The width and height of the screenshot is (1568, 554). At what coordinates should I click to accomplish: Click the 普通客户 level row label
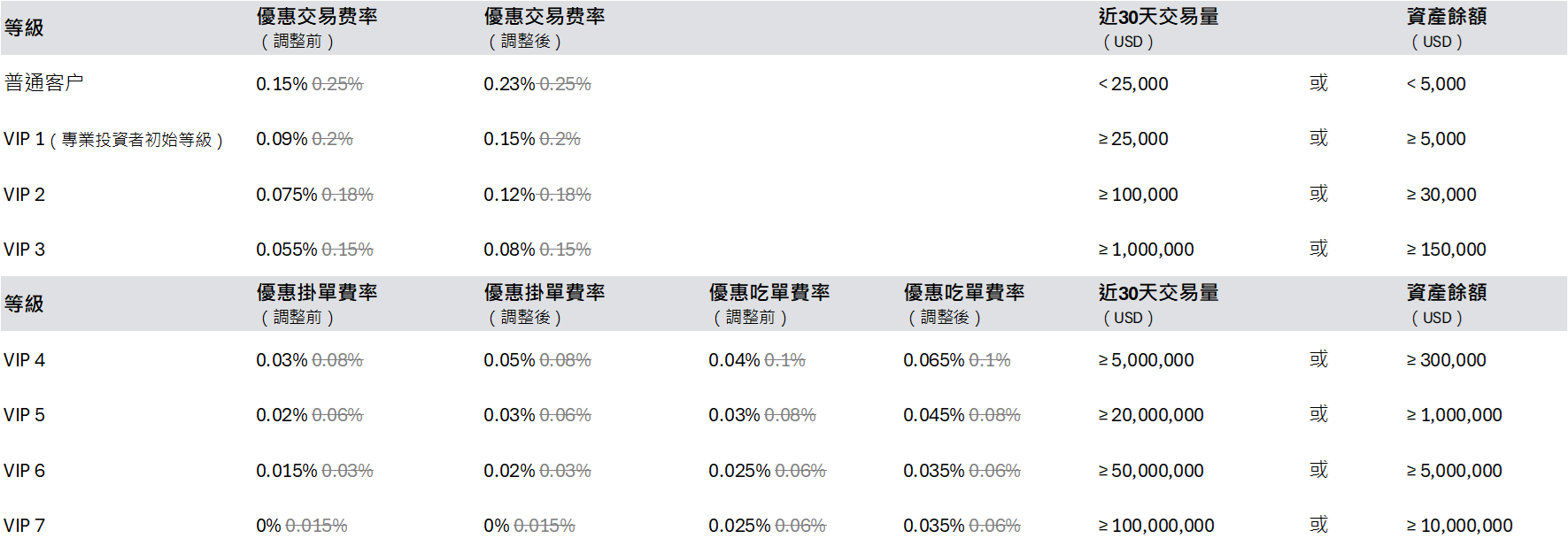click(43, 83)
